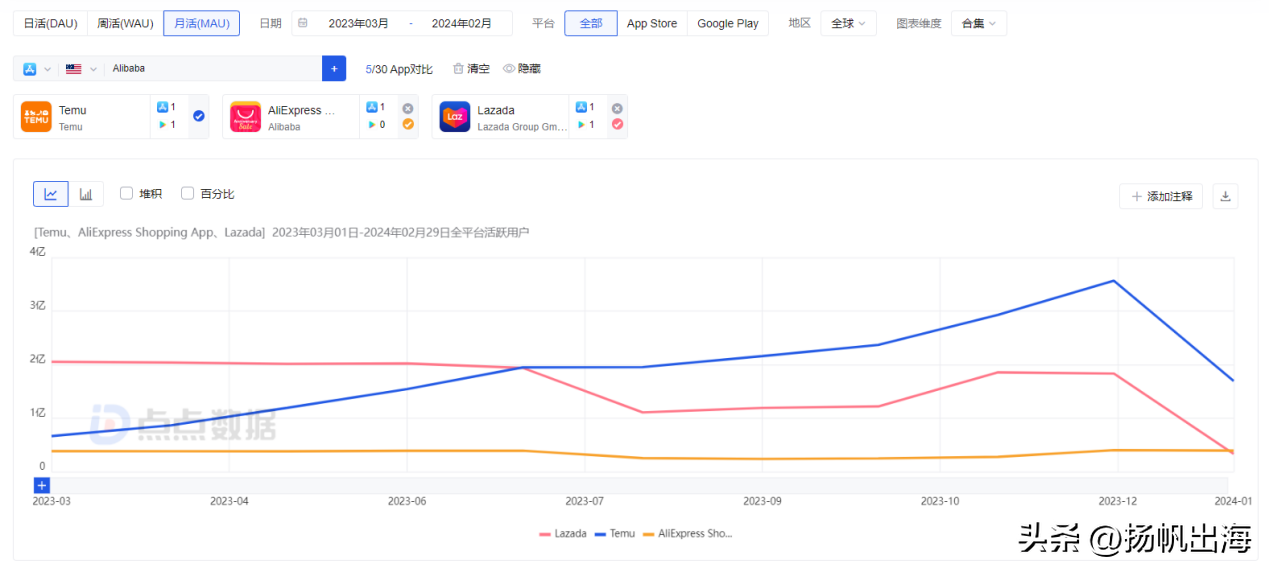Enable 堆积 checkbox
1269x572 pixels.
[127, 194]
